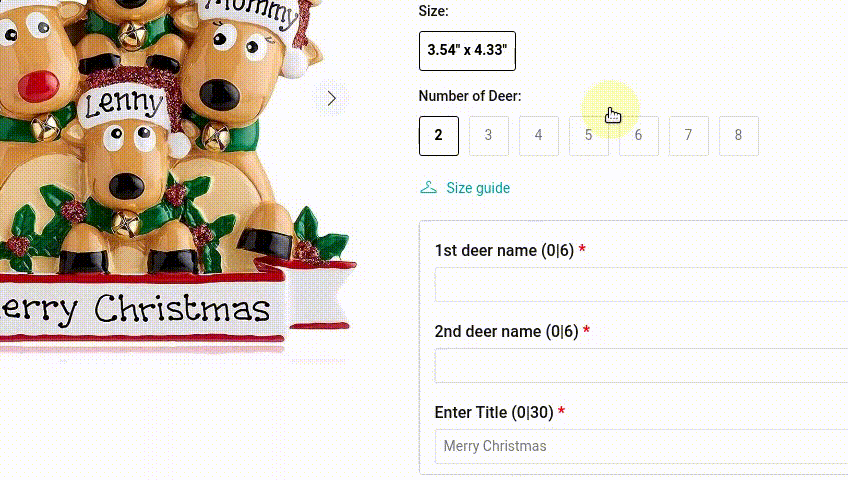Open the Size guide link

coord(478,188)
